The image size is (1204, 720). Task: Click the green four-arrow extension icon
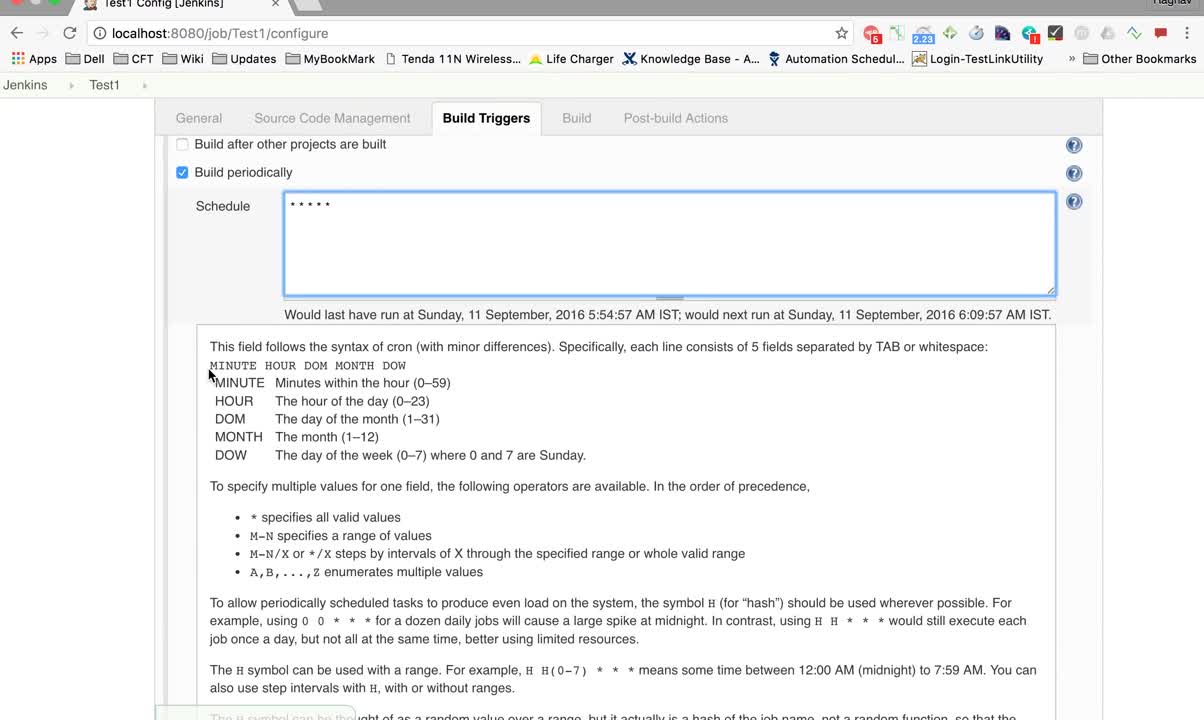pos(950,33)
